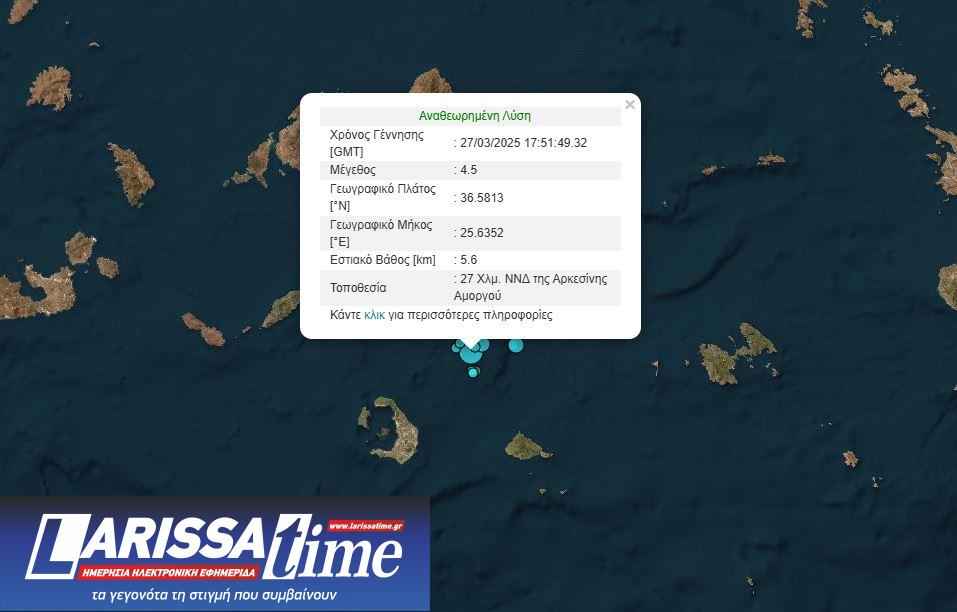Click the butterfly-shaped Astypalaia island
Screen dimensions: 957x612
(x=738, y=352)
